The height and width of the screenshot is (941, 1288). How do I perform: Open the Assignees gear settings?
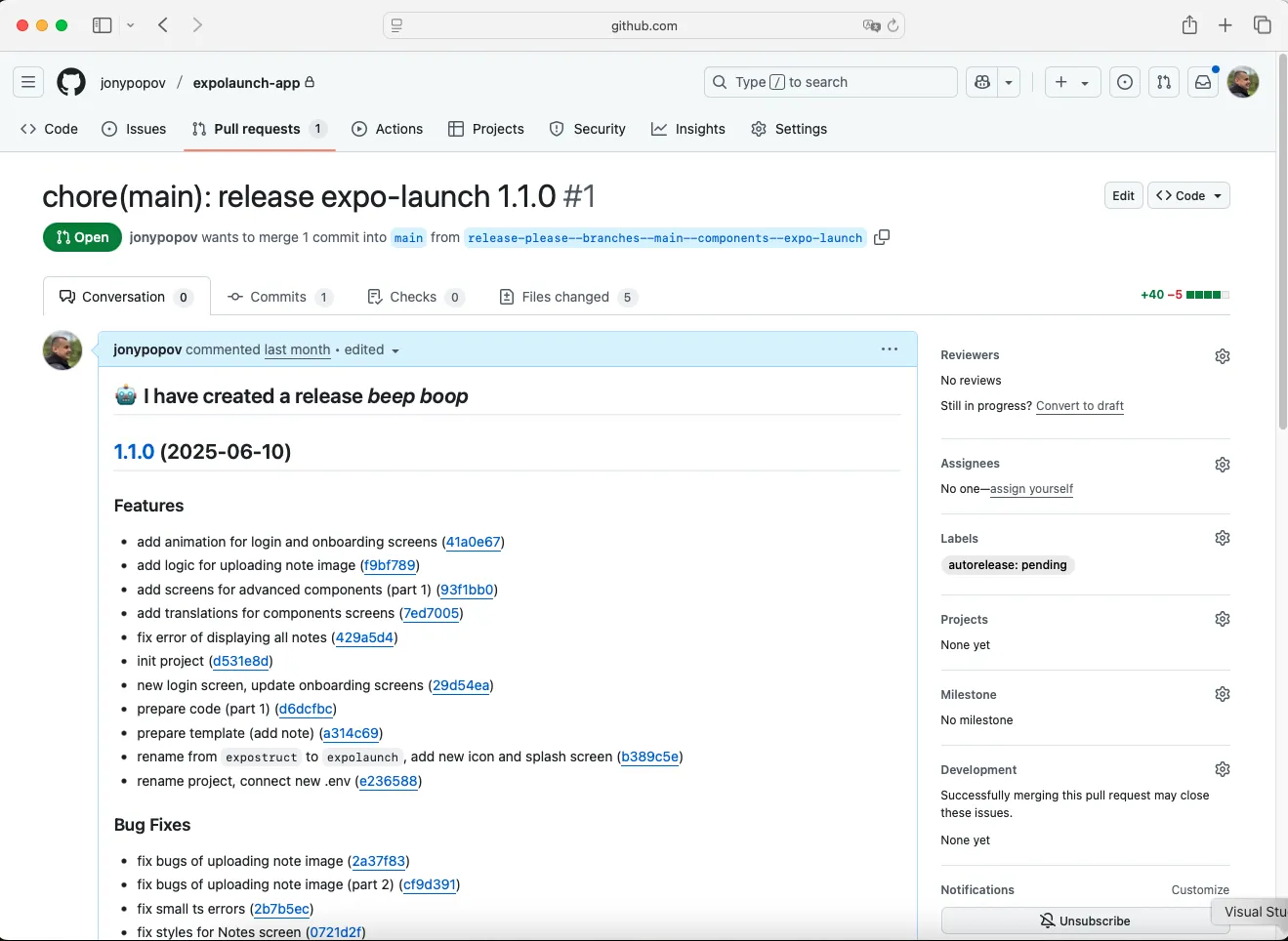[x=1223, y=465]
